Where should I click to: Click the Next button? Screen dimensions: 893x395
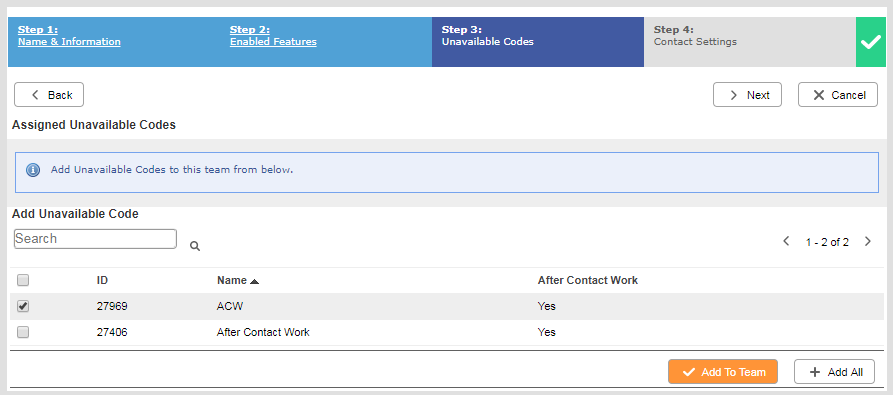coord(747,95)
